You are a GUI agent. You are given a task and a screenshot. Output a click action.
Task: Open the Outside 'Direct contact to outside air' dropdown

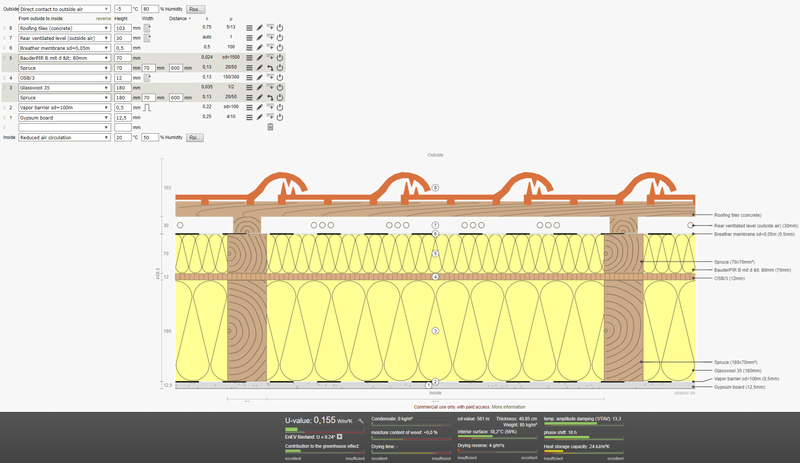pyautogui.click(x=65, y=8)
